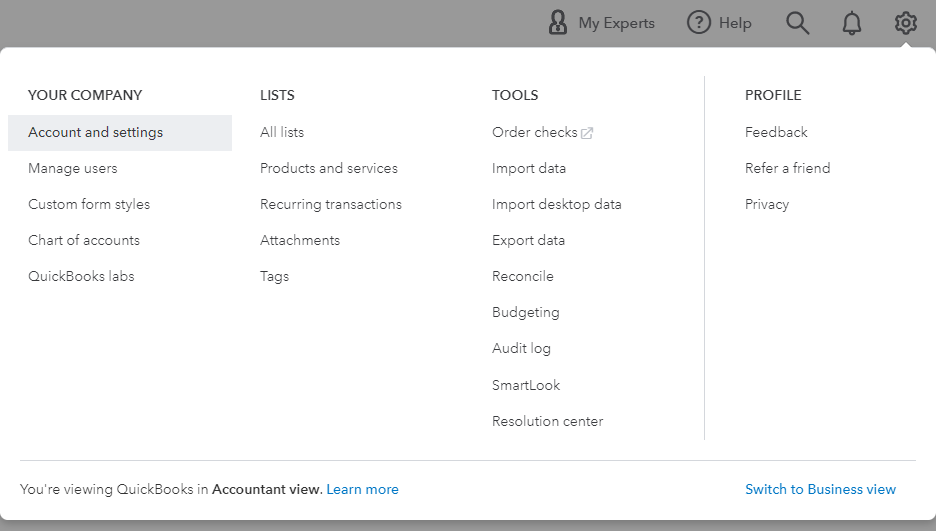Click the search magnifying glass icon
This screenshot has width=936, height=531.
797,23
